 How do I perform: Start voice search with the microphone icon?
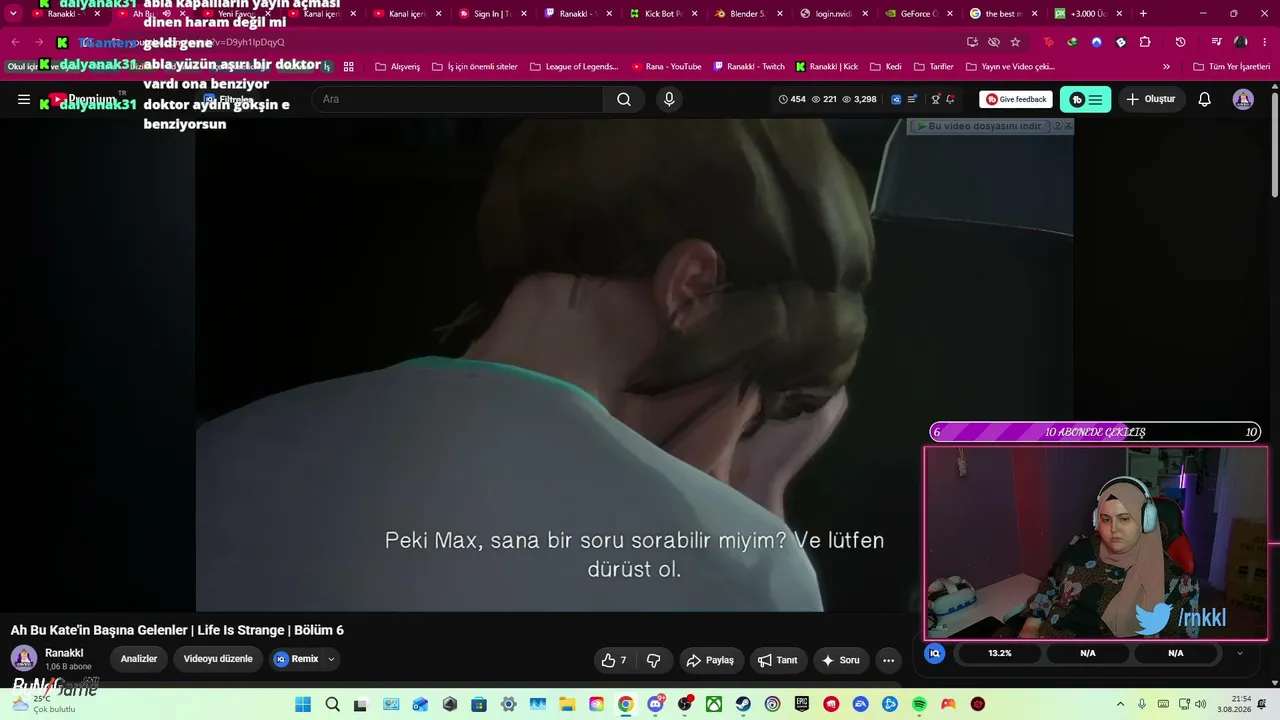(669, 99)
